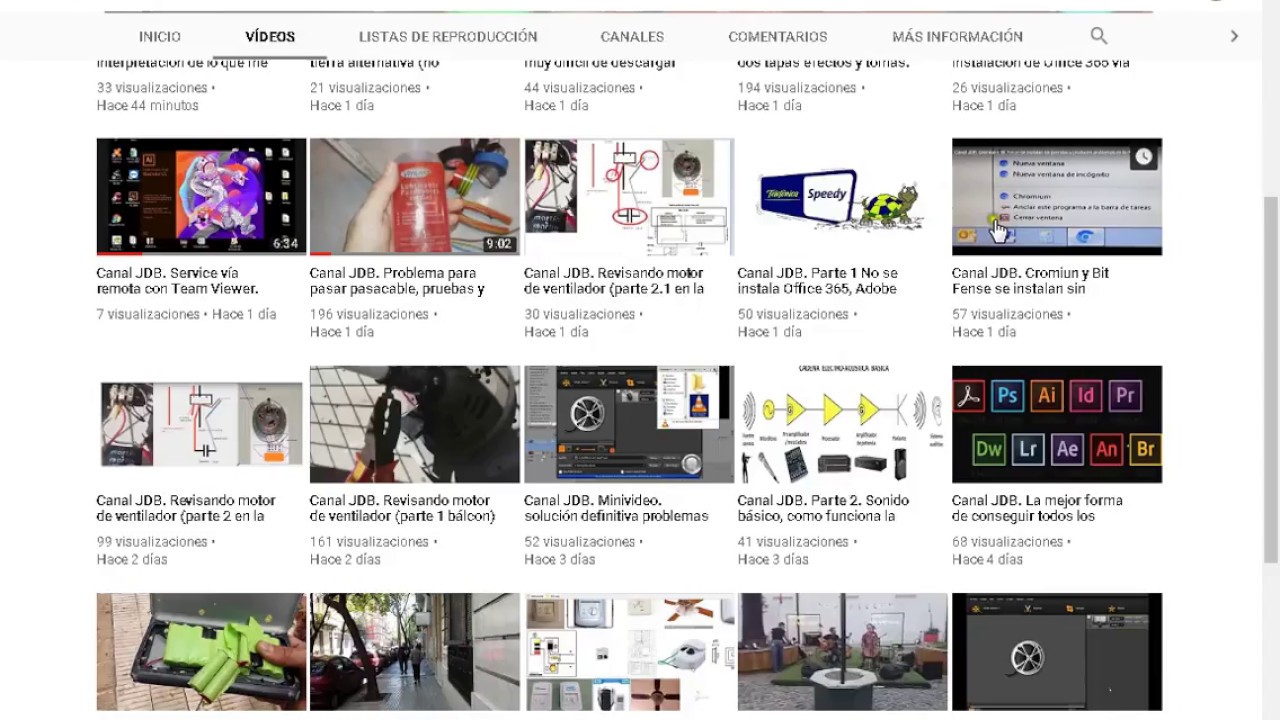Open the street sidewalk video thumbnail
The image size is (1280, 720).
tap(415, 652)
